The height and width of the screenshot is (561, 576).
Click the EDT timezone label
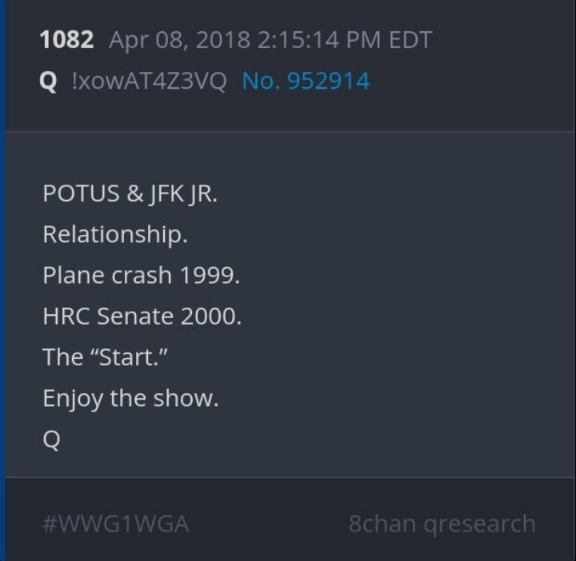[410, 40]
